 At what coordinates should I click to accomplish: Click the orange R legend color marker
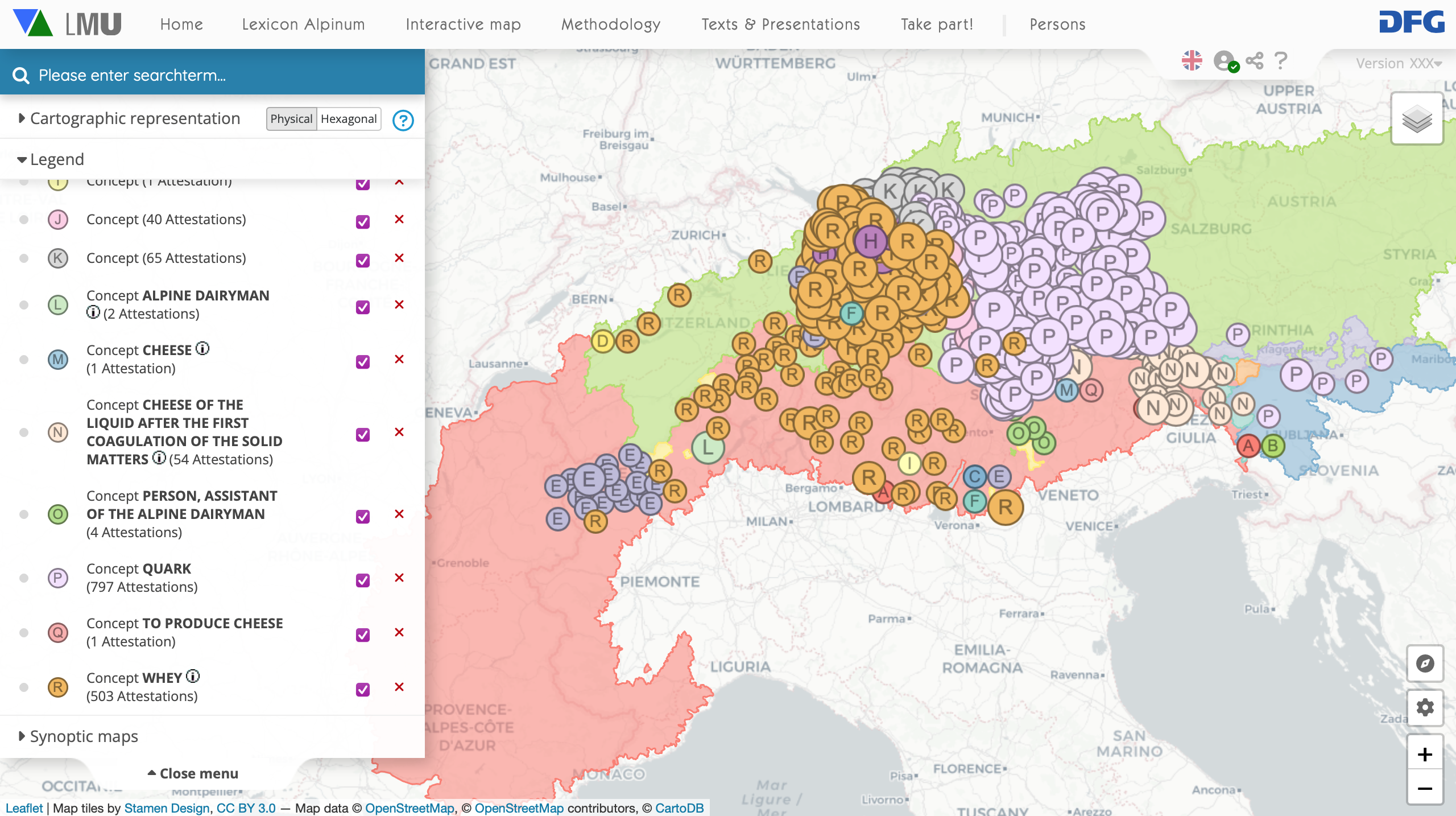tap(58, 687)
